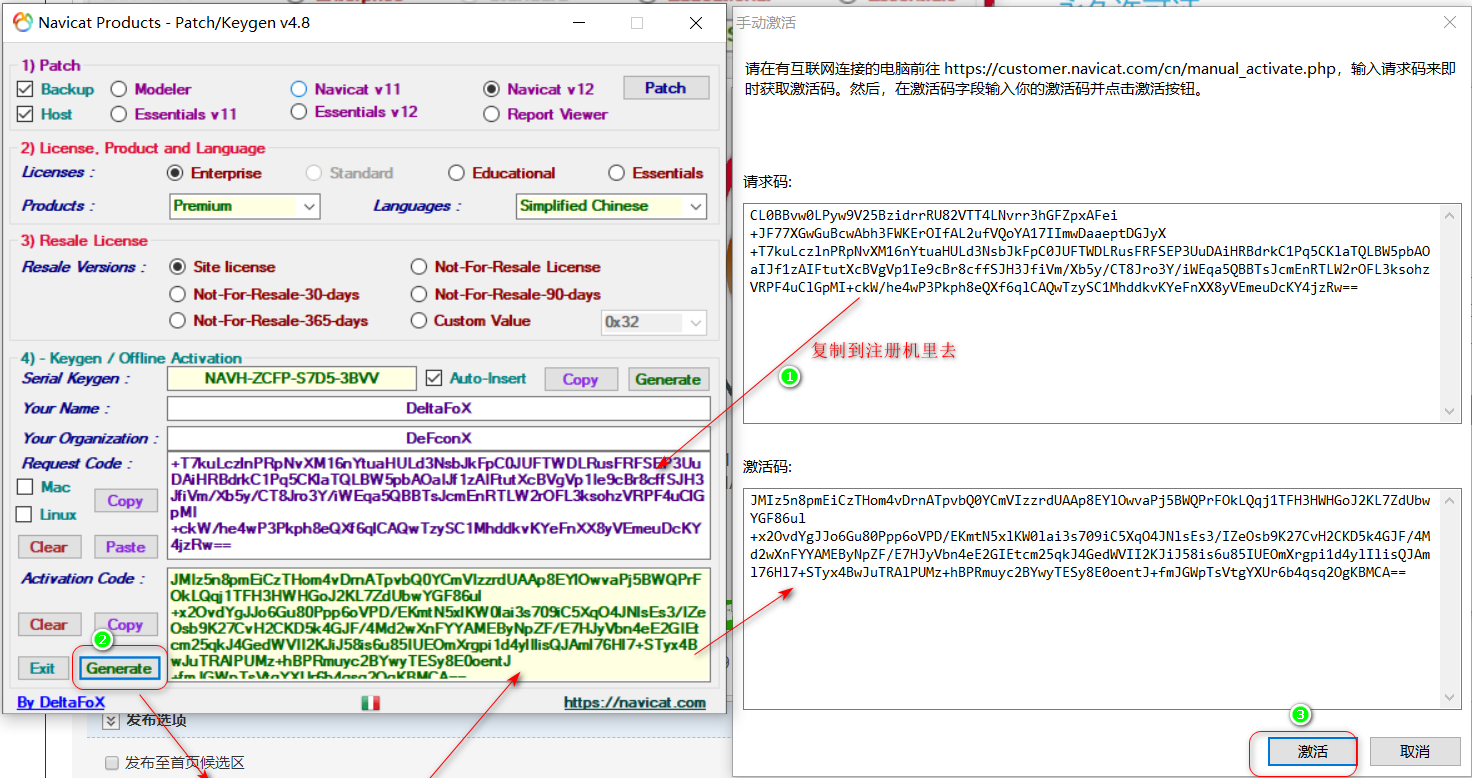
Task: Minimize the Patch/Keygen window
Action: 581,22
